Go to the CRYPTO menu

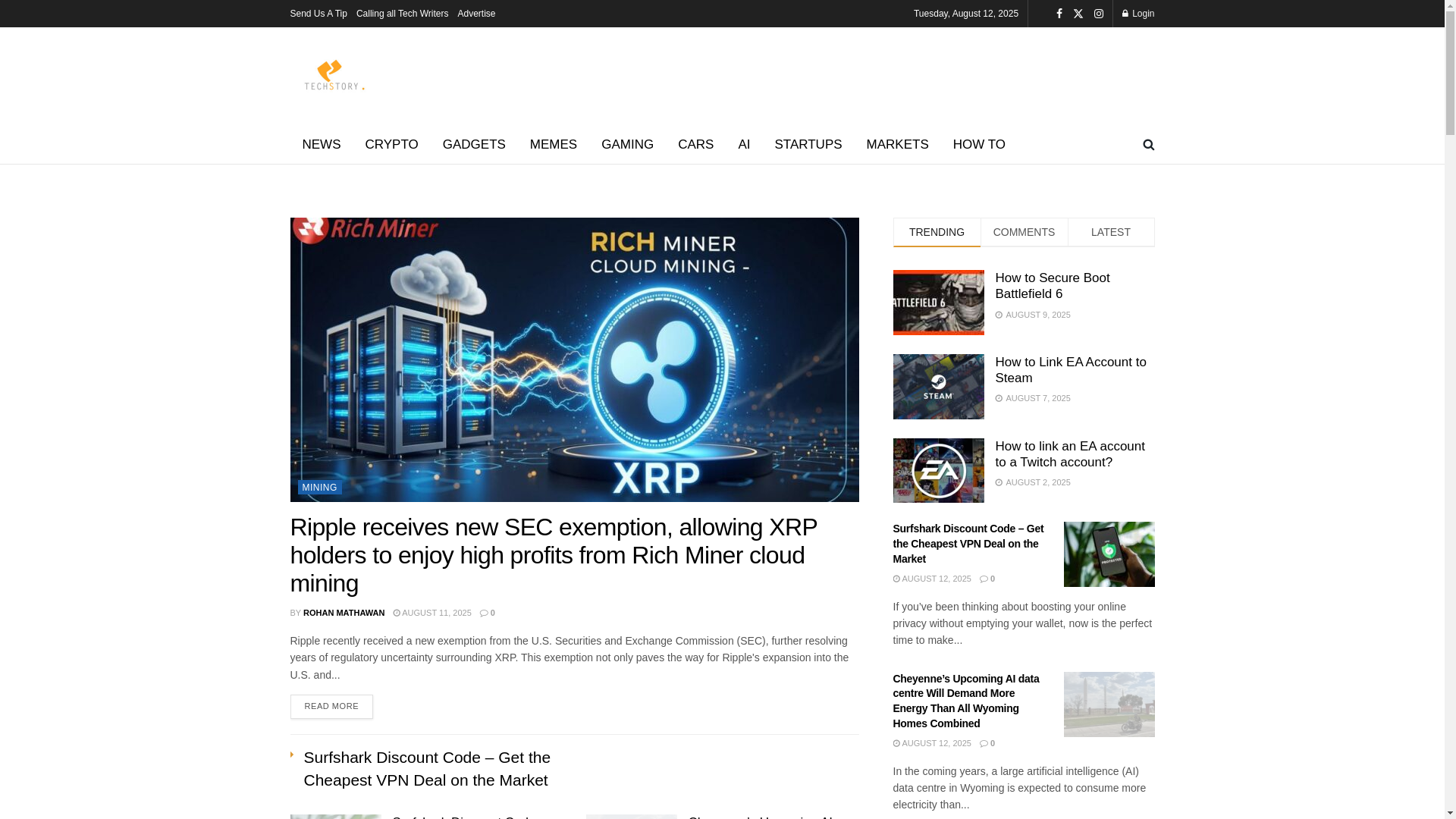click(x=391, y=145)
